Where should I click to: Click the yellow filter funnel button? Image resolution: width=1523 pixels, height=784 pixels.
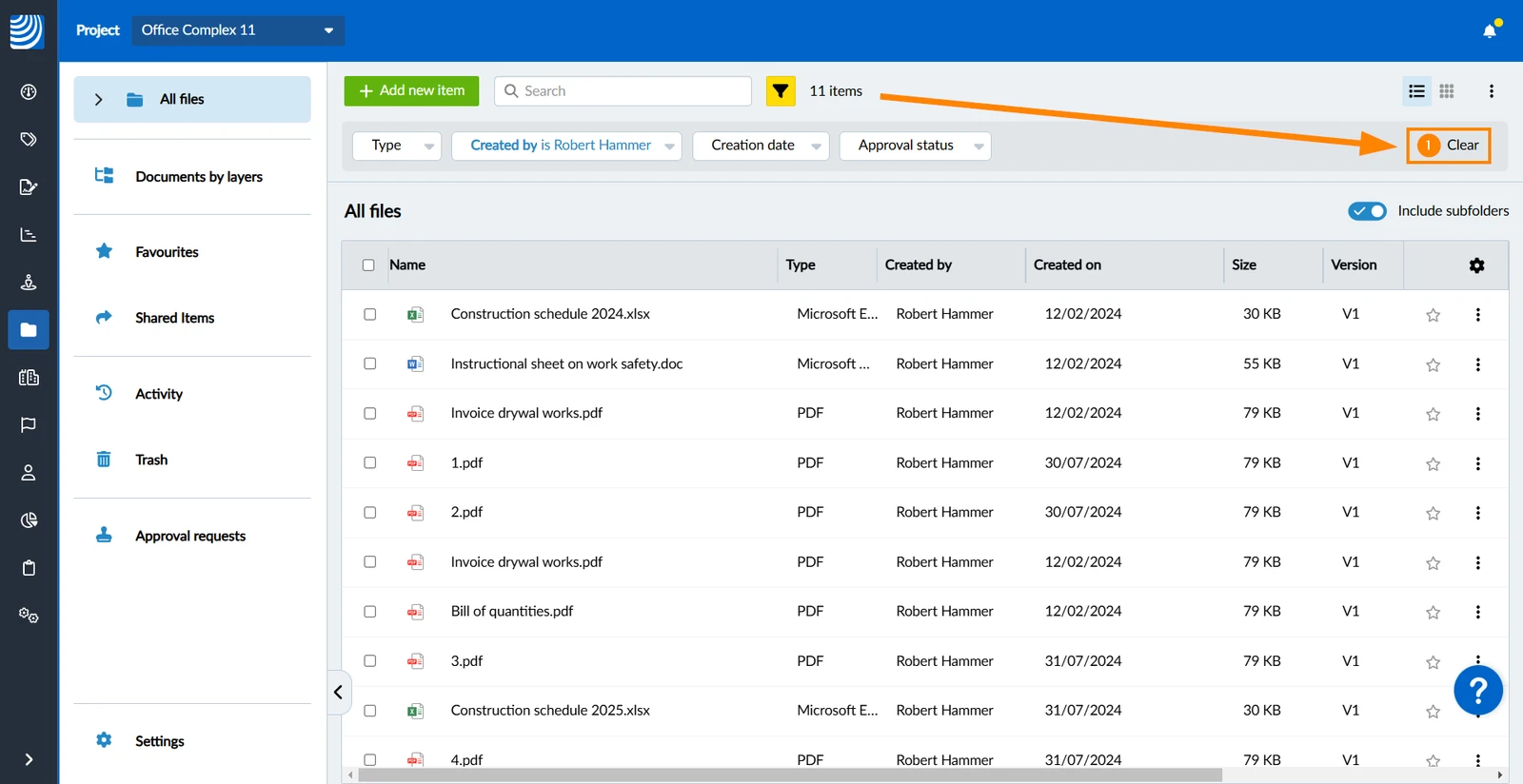[781, 91]
